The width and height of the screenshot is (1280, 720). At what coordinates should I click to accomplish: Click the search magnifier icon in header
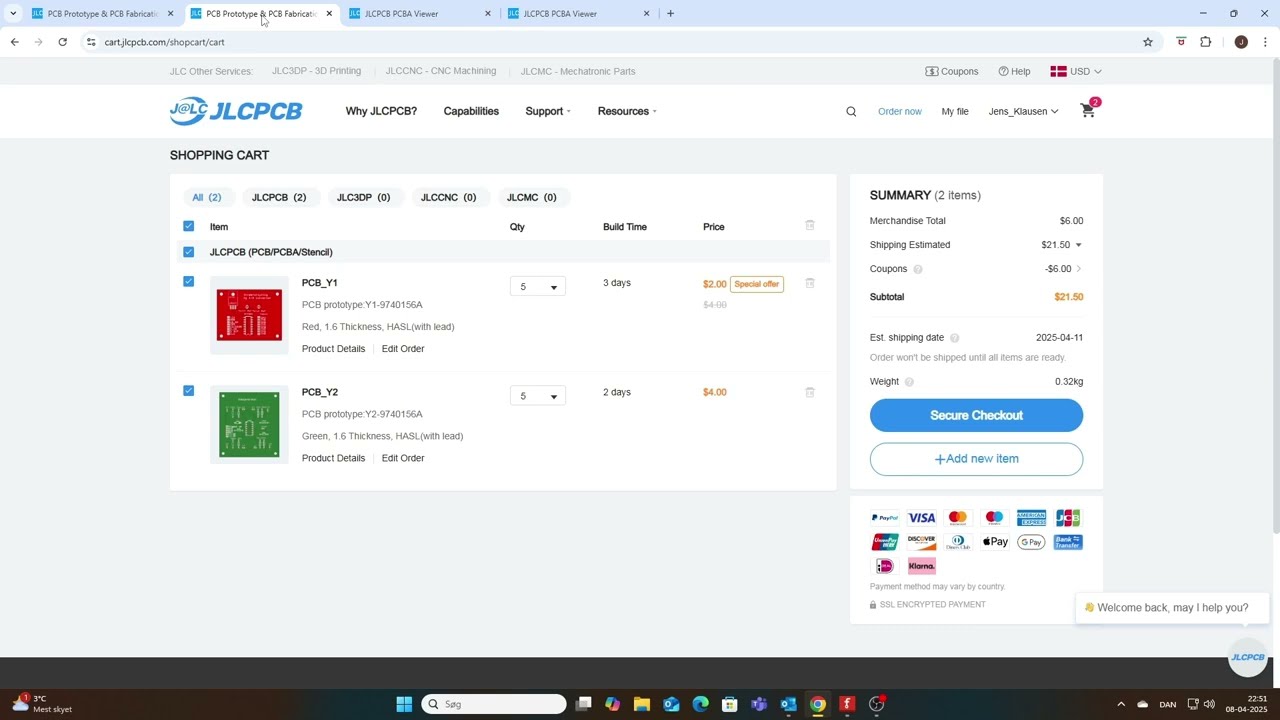pyautogui.click(x=851, y=112)
